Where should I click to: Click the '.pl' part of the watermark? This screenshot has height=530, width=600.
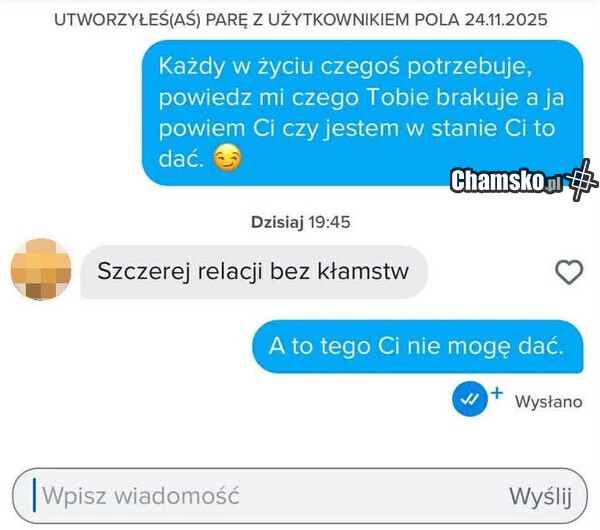tap(553, 185)
